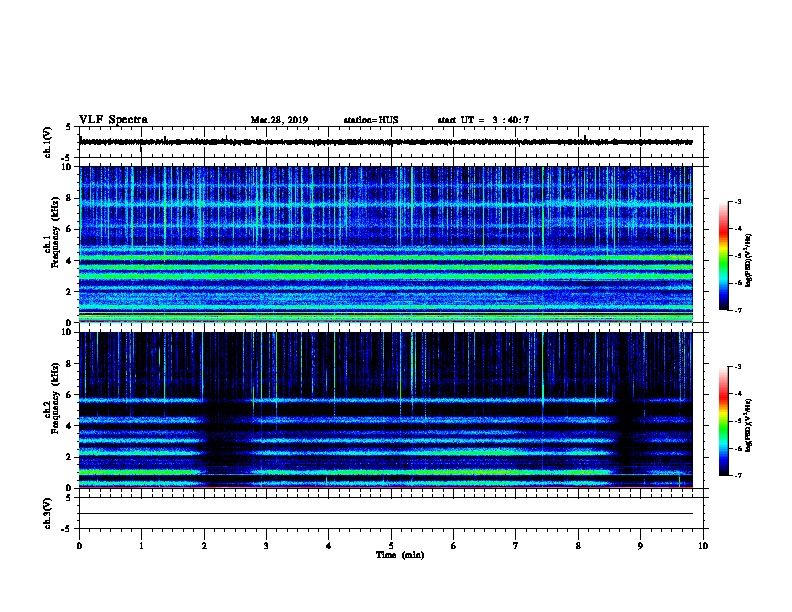Click the ch.1 voltage waveform trace

386,142
